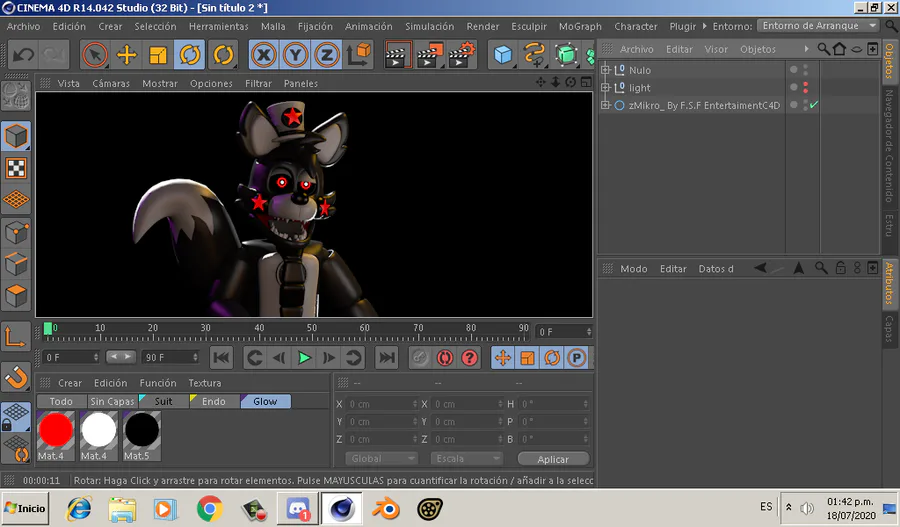Viewport: 900px width, 527px height.
Task: Open the Cámaras viewport menu
Action: pos(111,83)
